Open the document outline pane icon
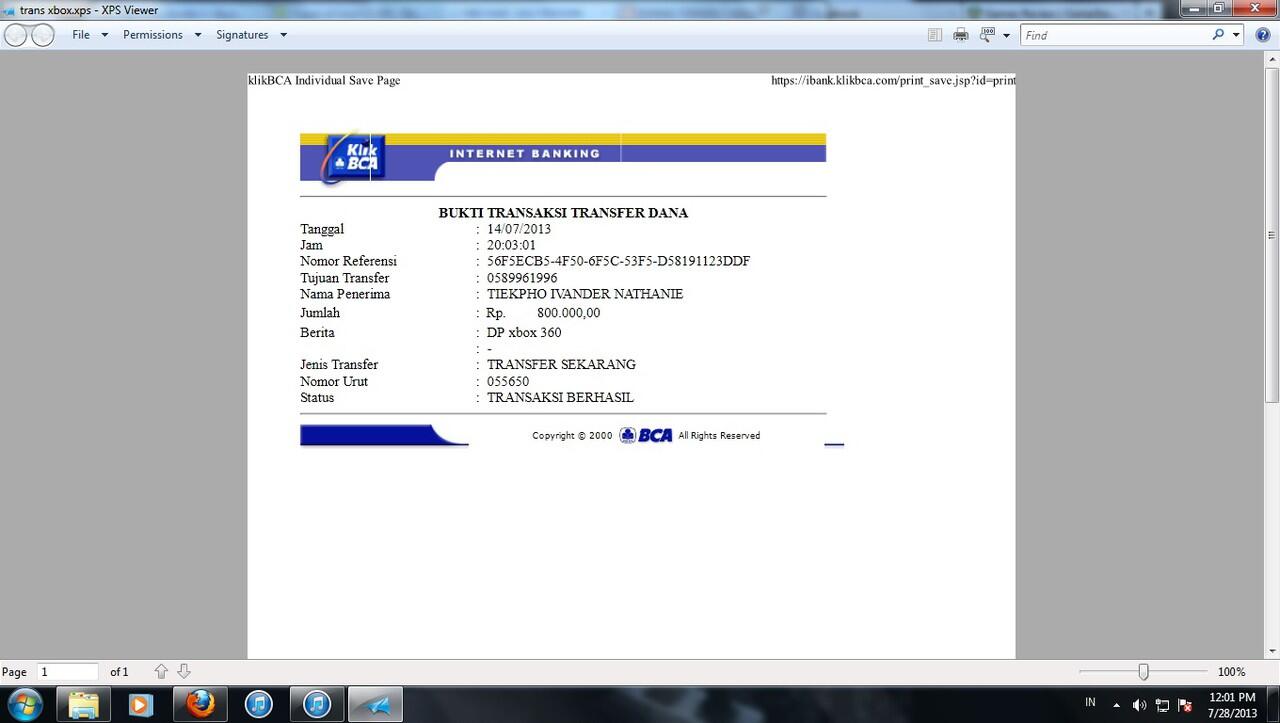The width and height of the screenshot is (1280, 723). [x=935, y=35]
